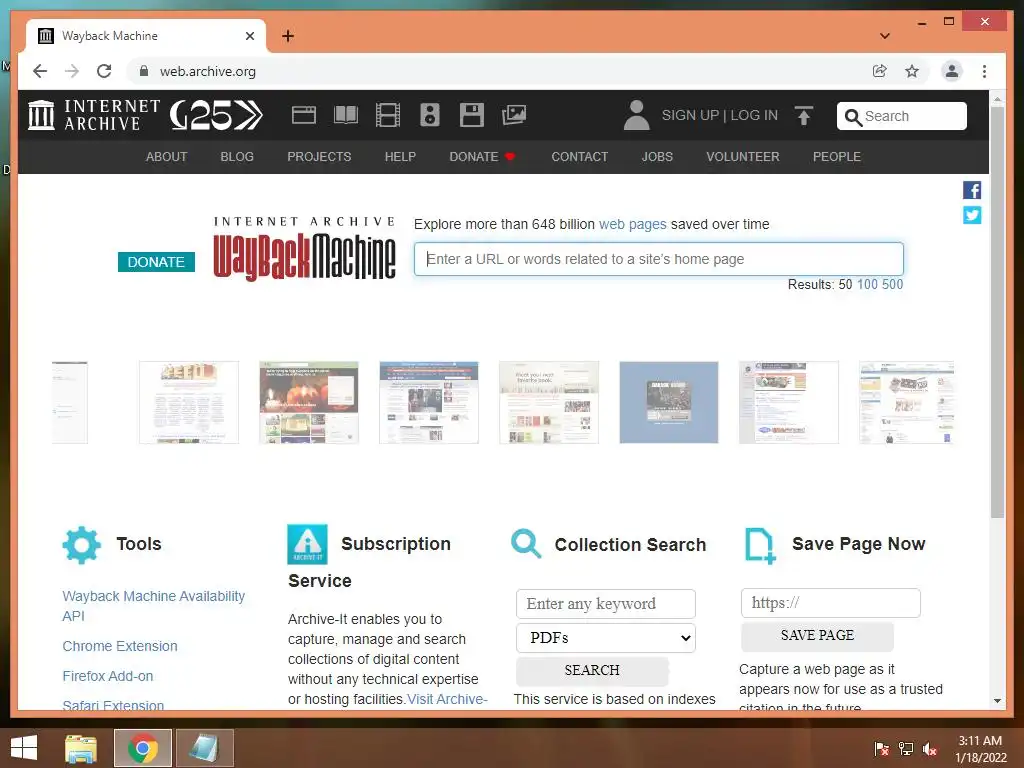Screen dimensions: 1024x768
Task: Open the DONATE menu item with heart
Action: click(x=482, y=157)
